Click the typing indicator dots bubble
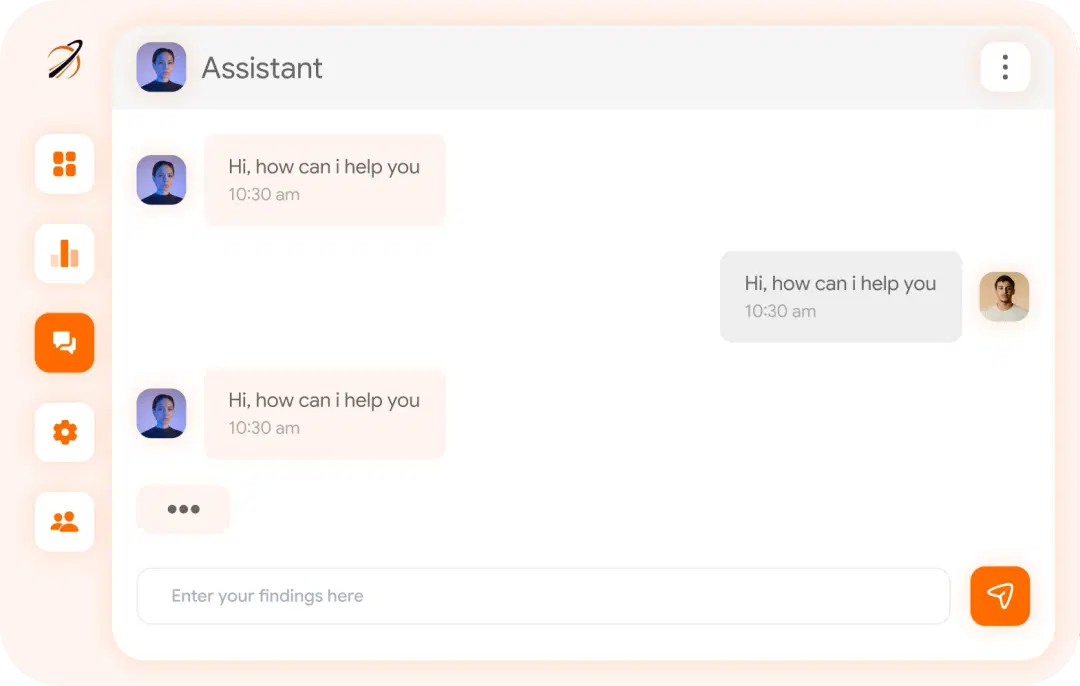The width and height of the screenshot is (1080, 686). pyautogui.click(x=183, y=509)
